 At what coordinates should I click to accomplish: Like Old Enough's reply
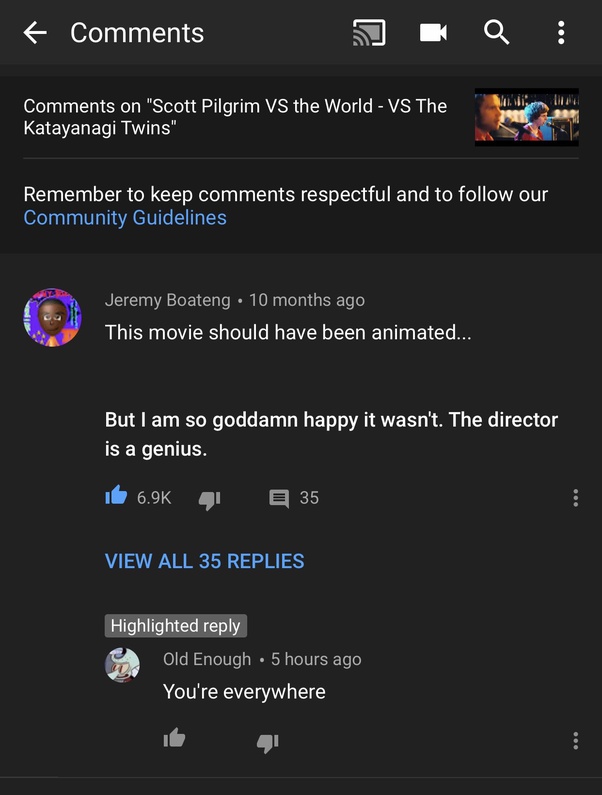tap(174, 738)
